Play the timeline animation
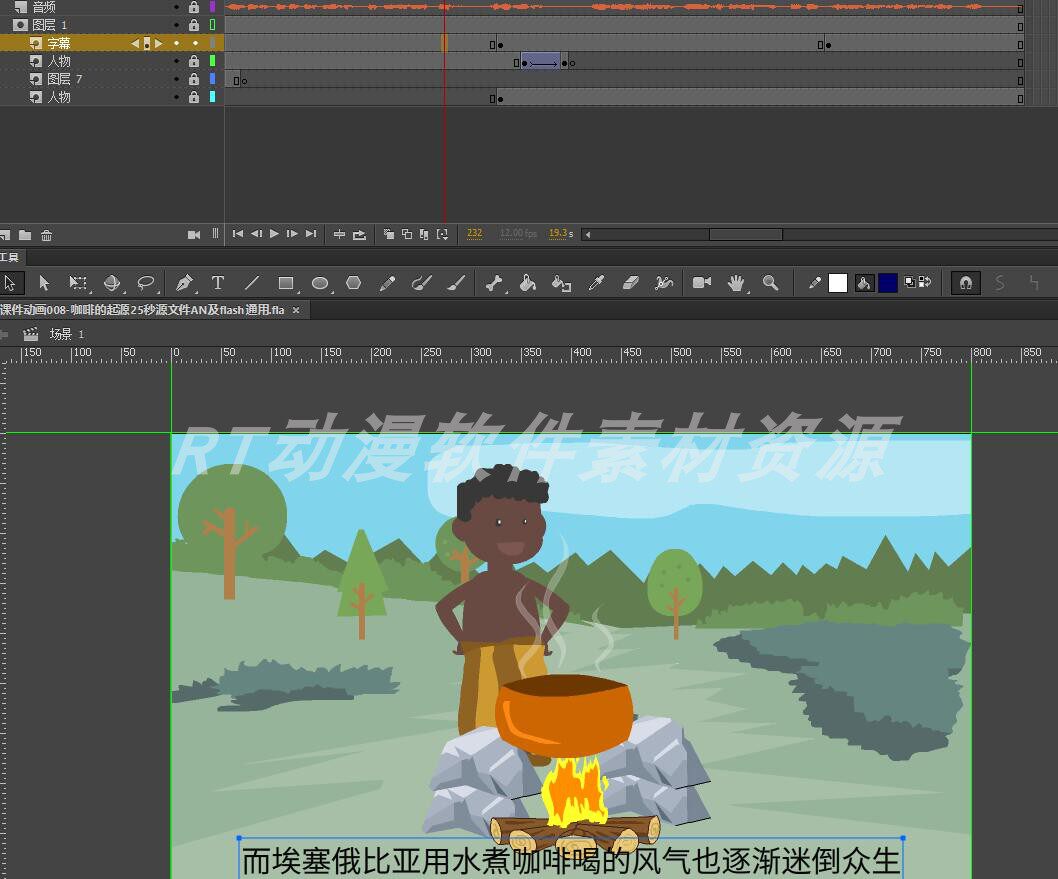Viewport: 1058px width, 879px height. click(274, 234)
